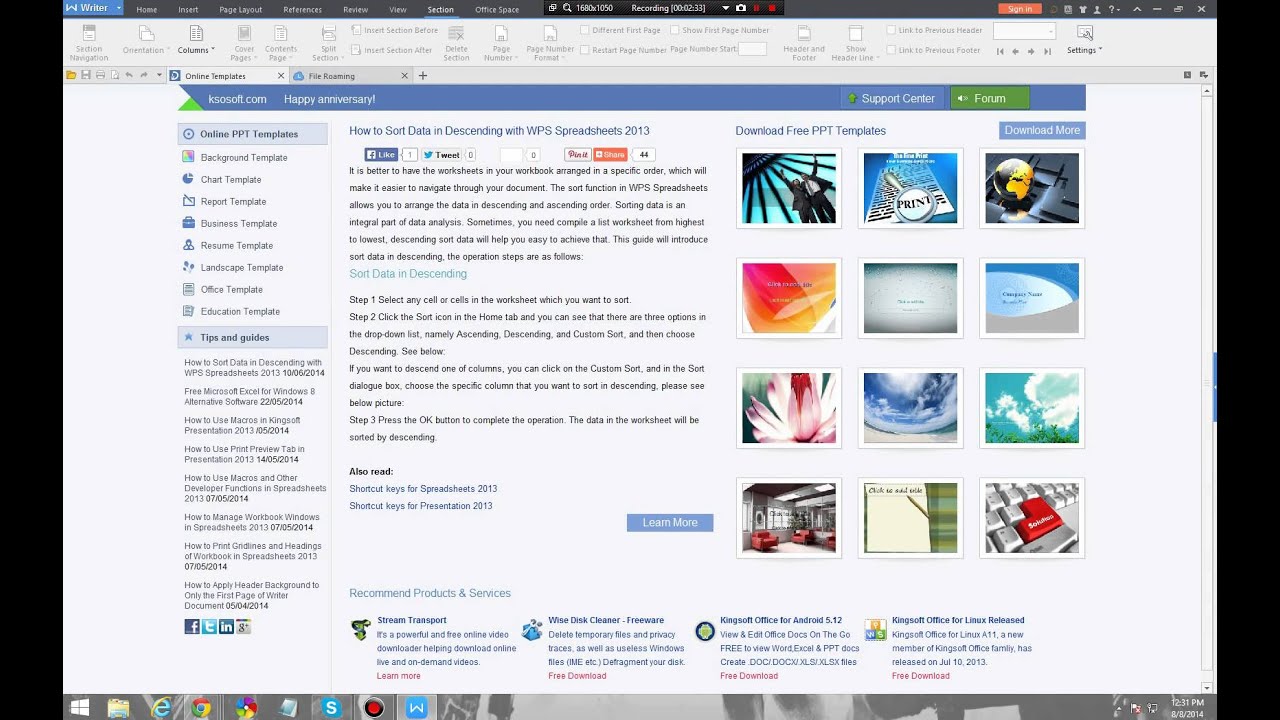Open Internet Explorer from the taskbar
This screenshot has width=1280, height=720.
tap(160, 708)
